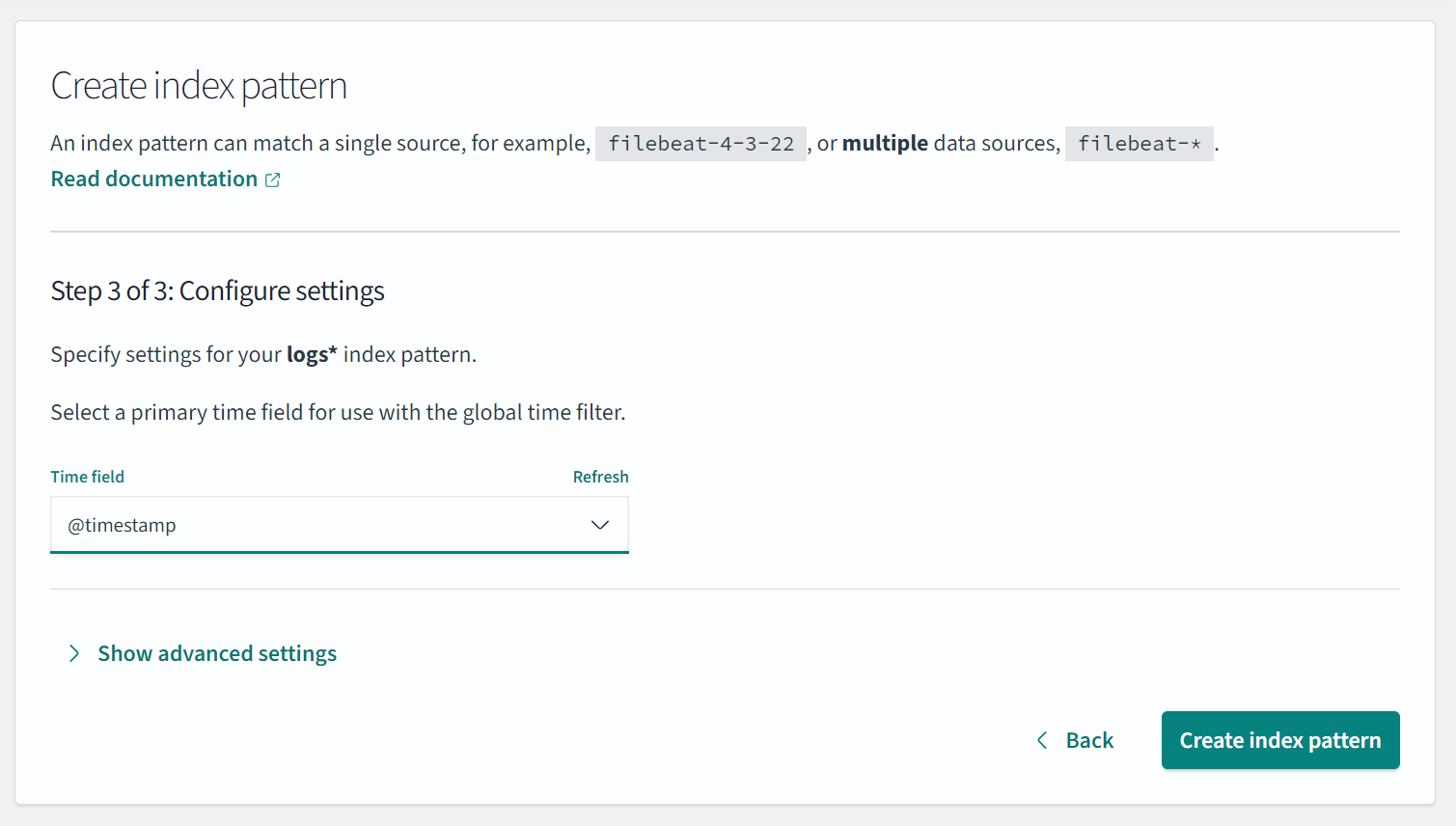Click the Create index pattern page heading
The height and width of the screenshot is (826, 1456).
tap(199, 86)
